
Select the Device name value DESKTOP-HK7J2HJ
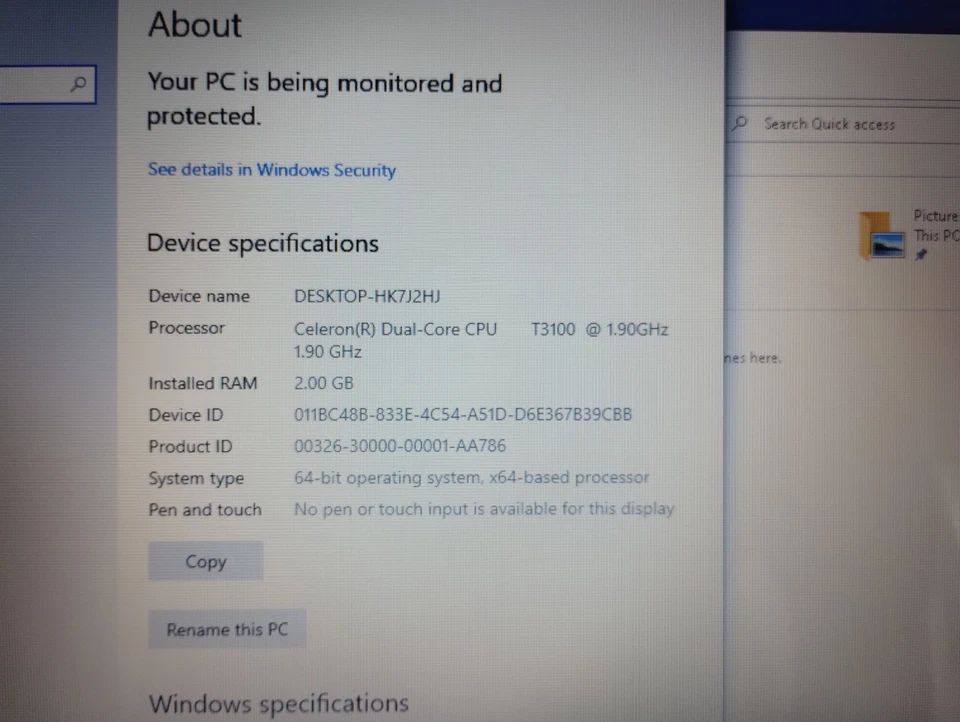point(367,296)
